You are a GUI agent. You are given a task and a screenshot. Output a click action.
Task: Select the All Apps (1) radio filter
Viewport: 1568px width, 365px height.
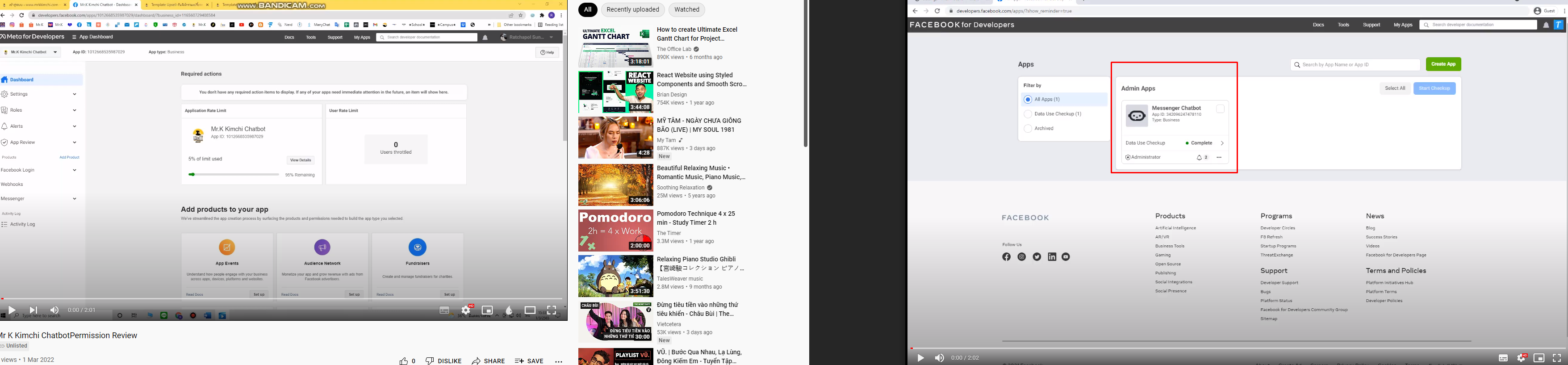click(1028, 99)
